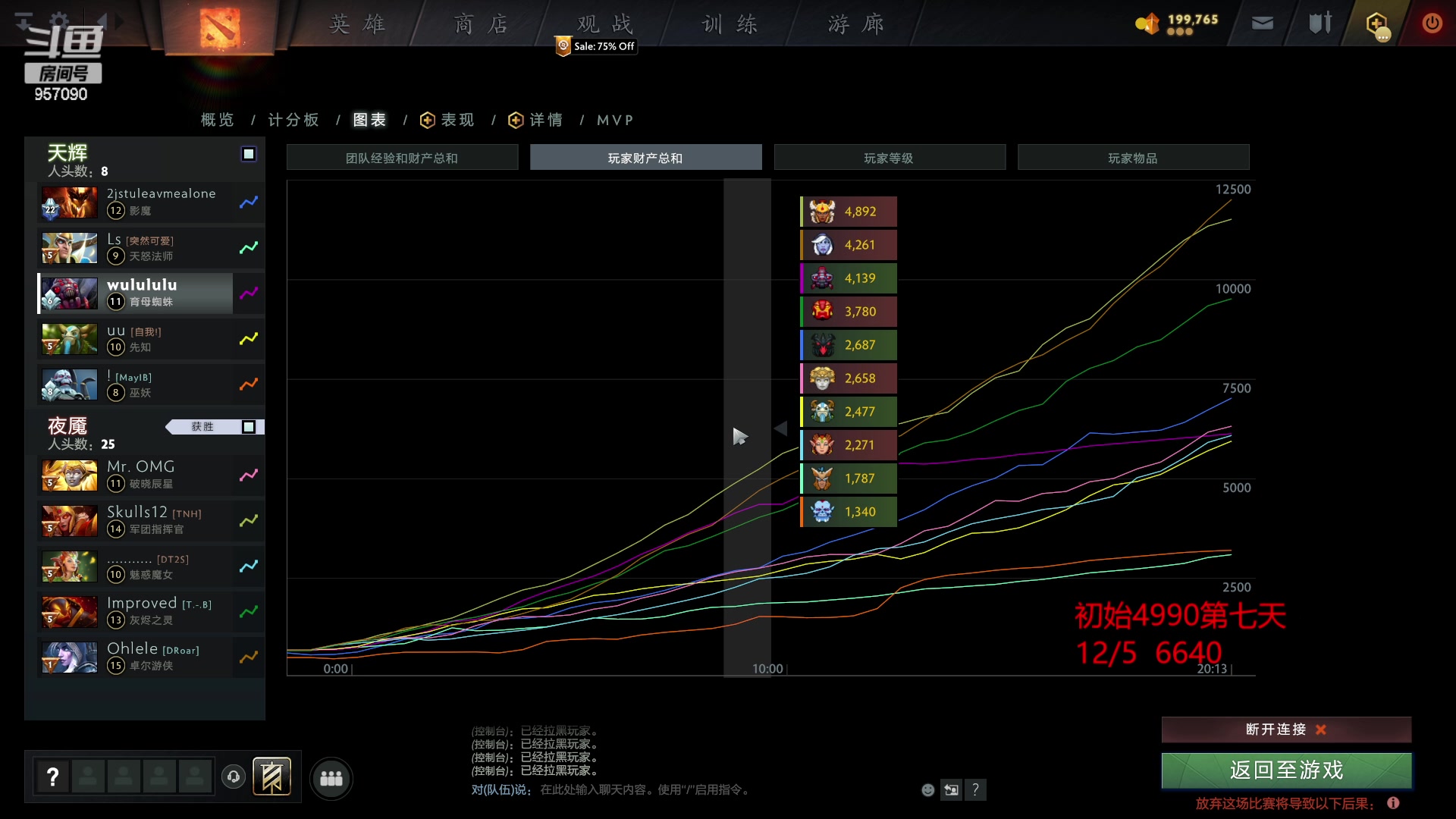Open the spectator group icon near chat slots

coord(331,778)
